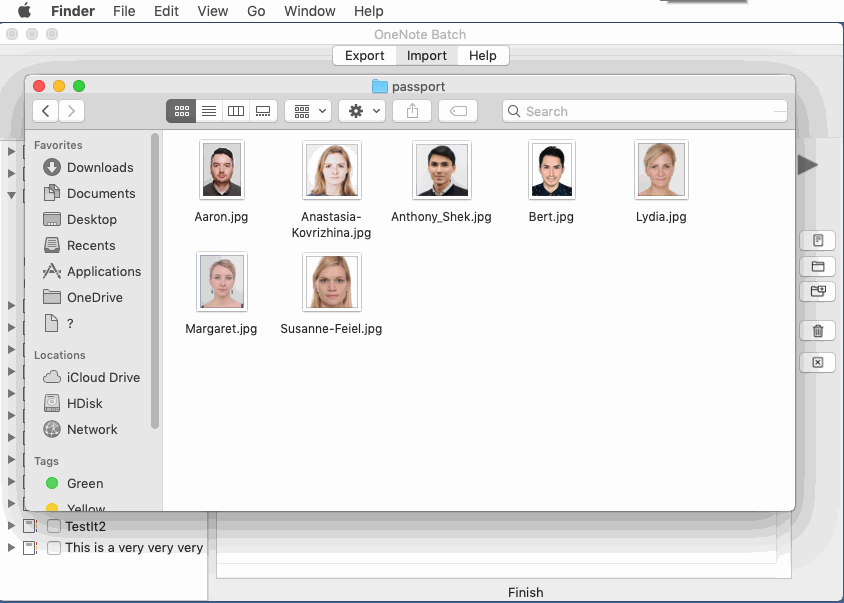Image resolution: width=844 pixels, height=603 pixels.
Task: Open the Go menu in menu bar
Action: click(256, 11)
